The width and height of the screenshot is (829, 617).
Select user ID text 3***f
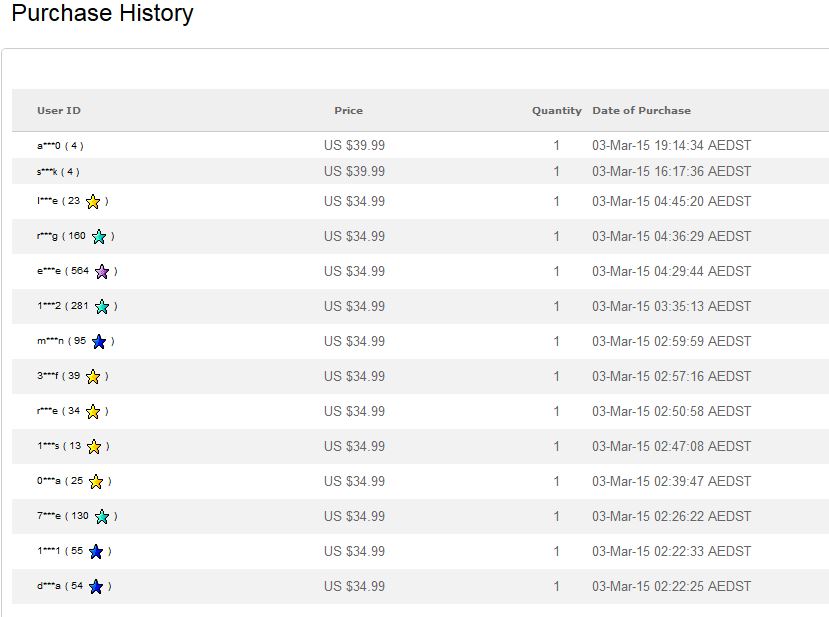click(48, 376)
